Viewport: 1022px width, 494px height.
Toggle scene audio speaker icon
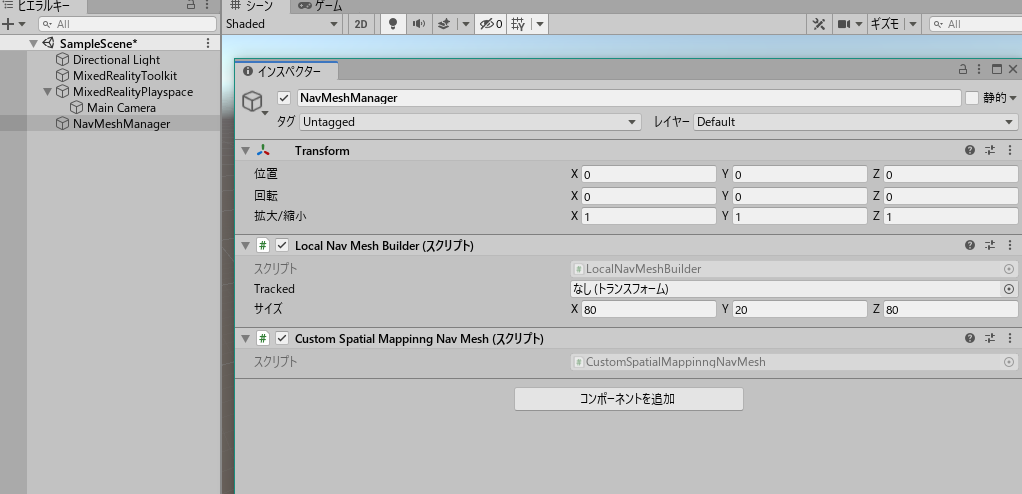click(x=418, y=24)
